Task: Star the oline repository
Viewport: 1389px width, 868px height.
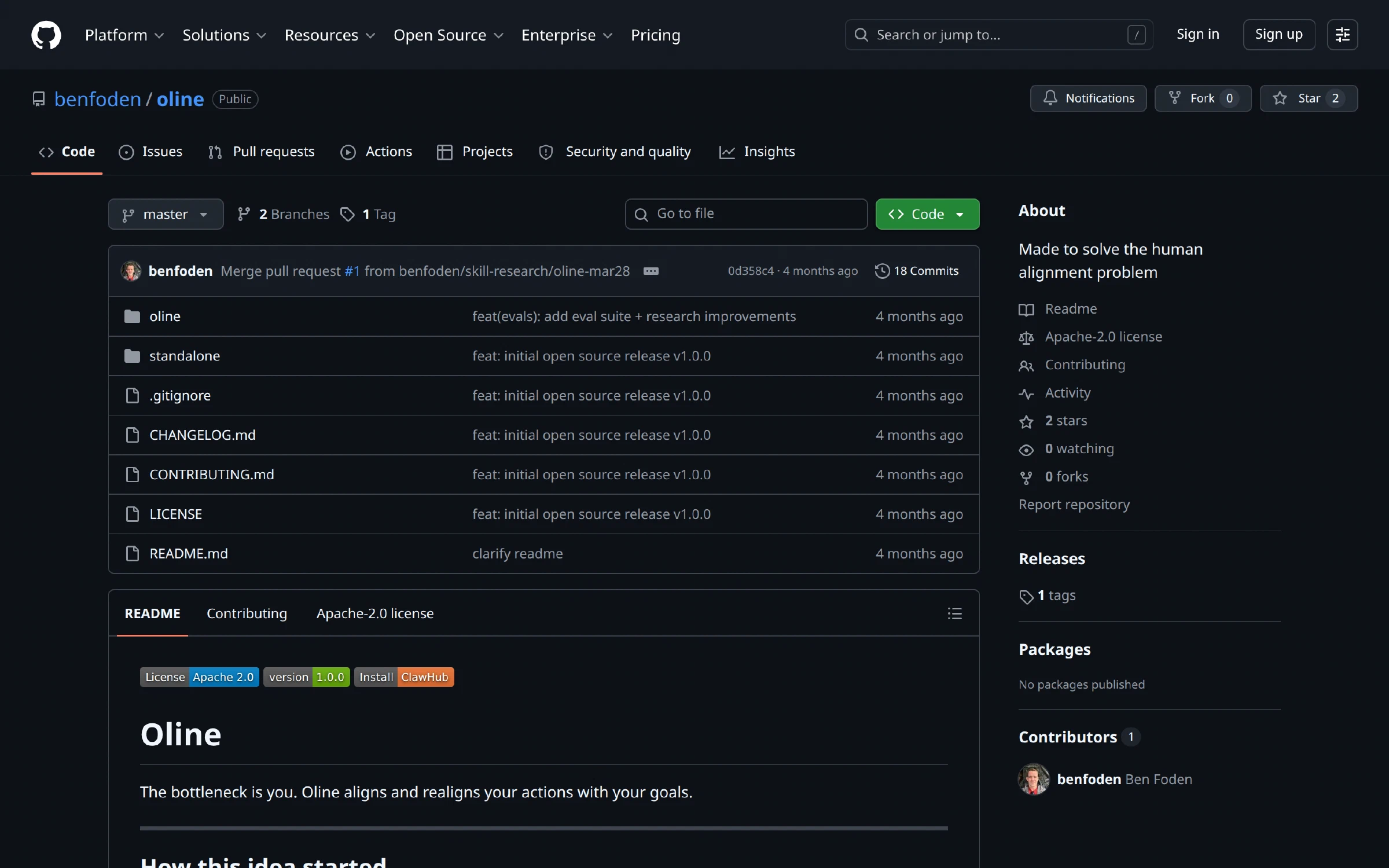Action: [x=1309, y=98]
